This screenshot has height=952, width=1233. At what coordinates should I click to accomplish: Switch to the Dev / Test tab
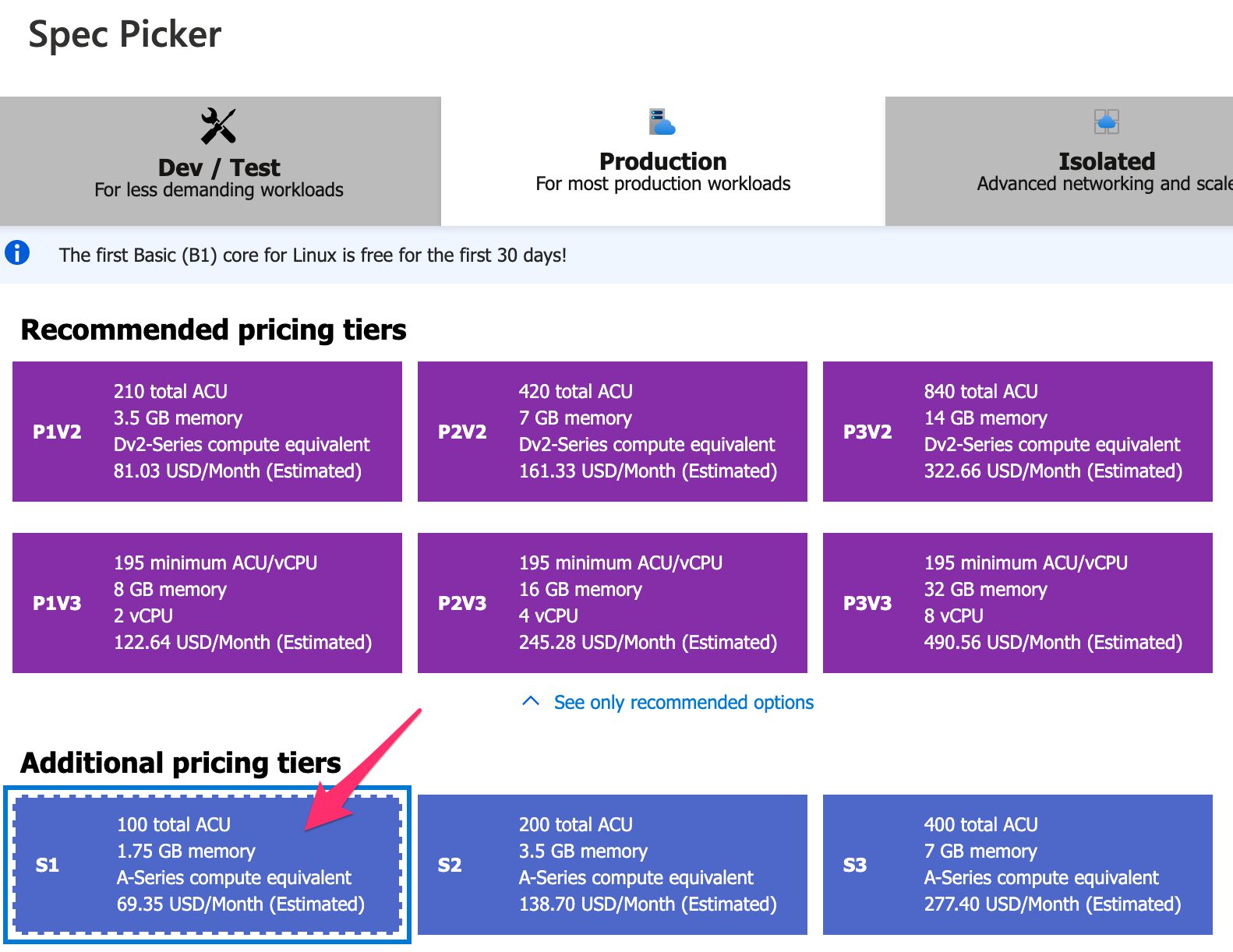tap(221, 161)
